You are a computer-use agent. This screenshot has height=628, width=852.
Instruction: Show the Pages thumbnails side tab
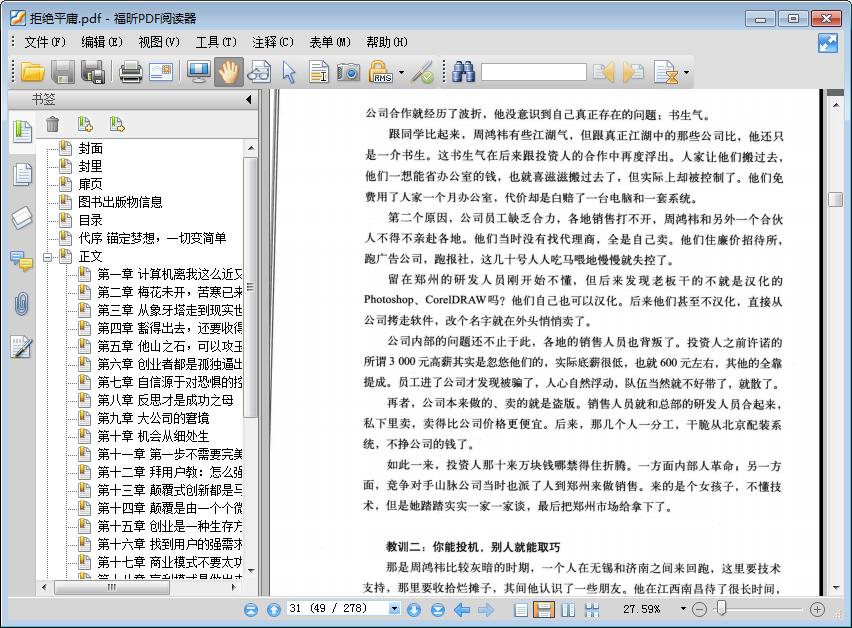(x=22, y=175)
